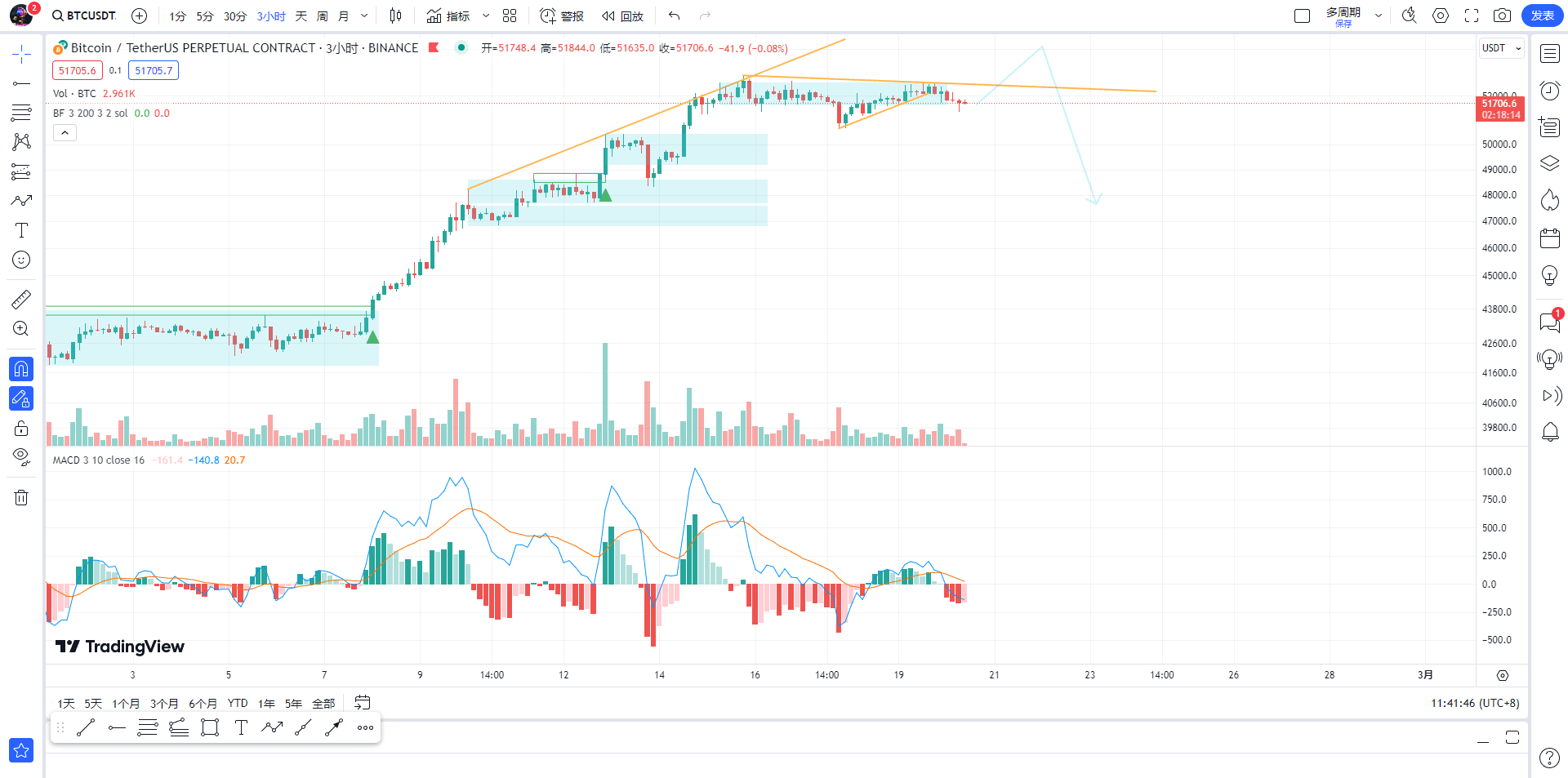
Task: Toggle hide all drawings eye icon
Action: pos(21,456)
